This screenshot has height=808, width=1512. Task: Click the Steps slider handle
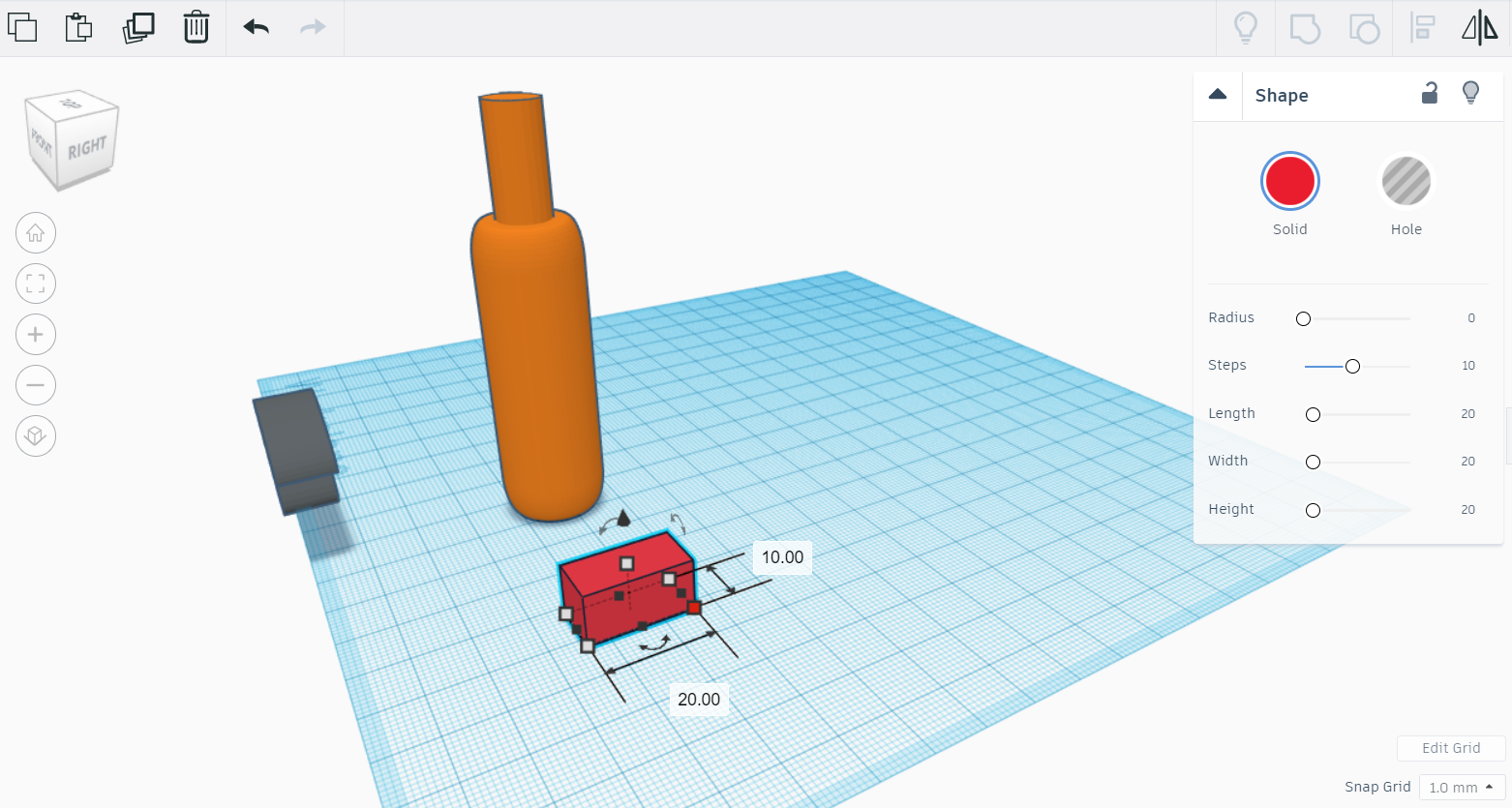1352,366
